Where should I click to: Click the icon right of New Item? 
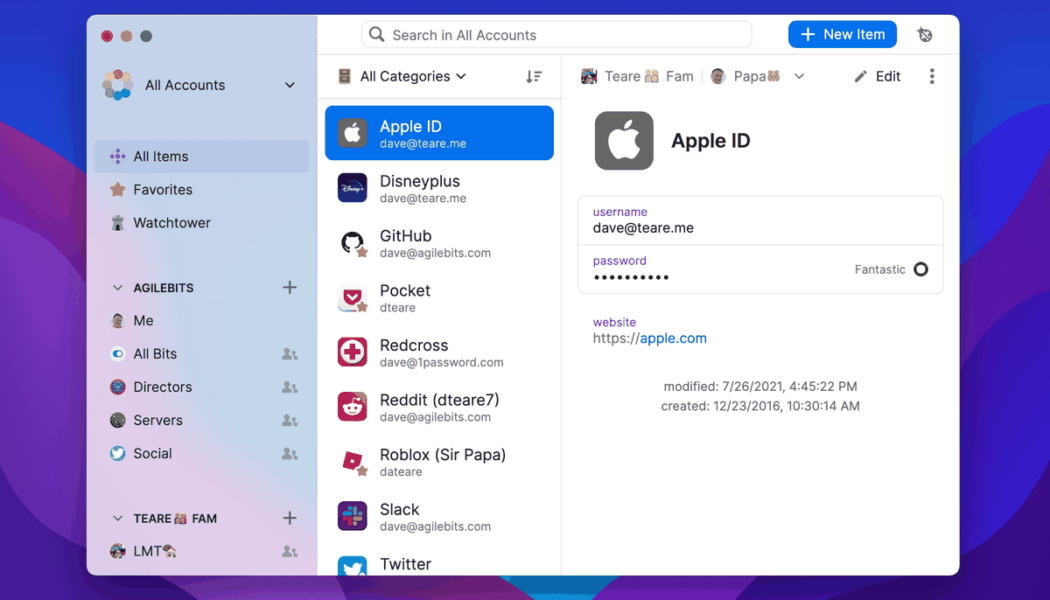pos(925,35)
